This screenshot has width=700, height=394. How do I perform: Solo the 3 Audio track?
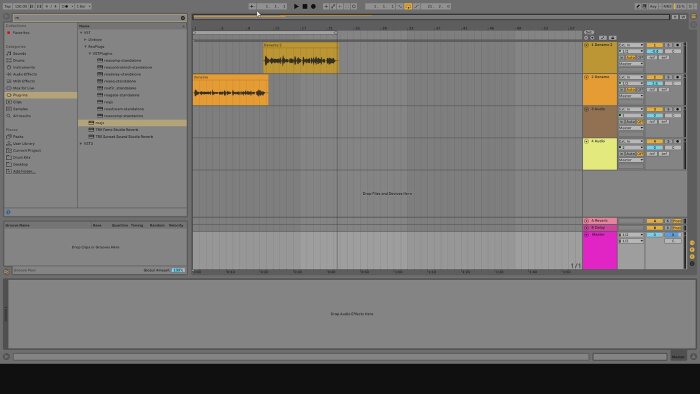(668, 109)
